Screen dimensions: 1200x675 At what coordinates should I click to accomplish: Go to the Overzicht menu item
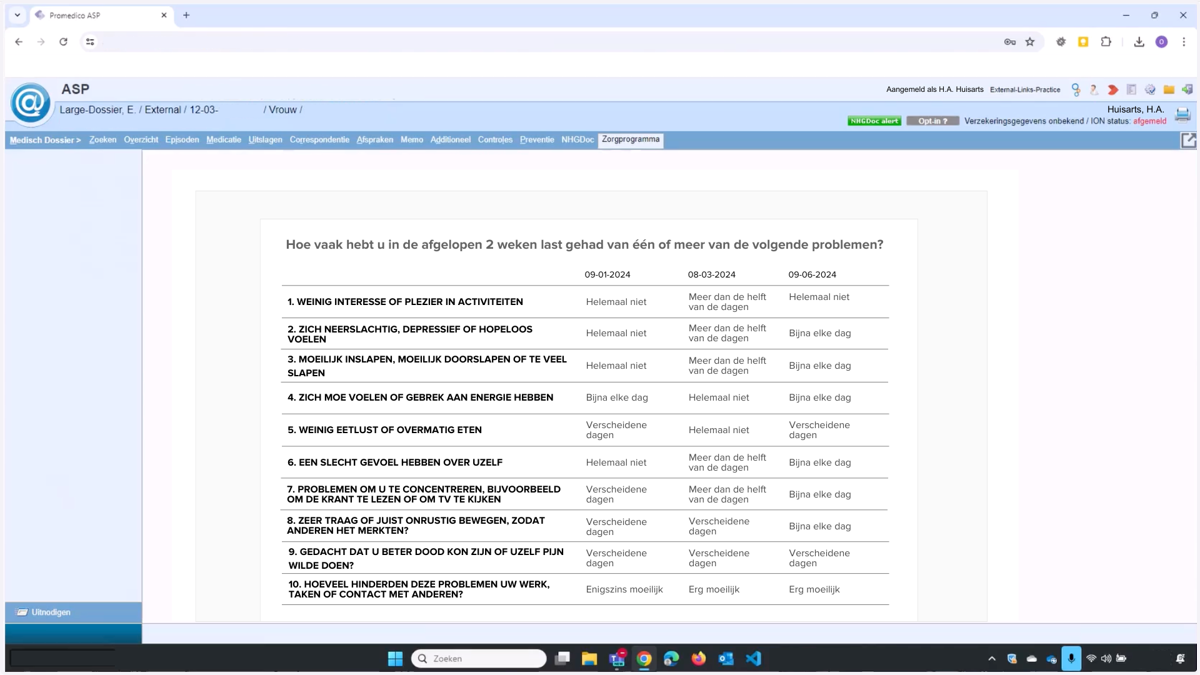(141, 140)
